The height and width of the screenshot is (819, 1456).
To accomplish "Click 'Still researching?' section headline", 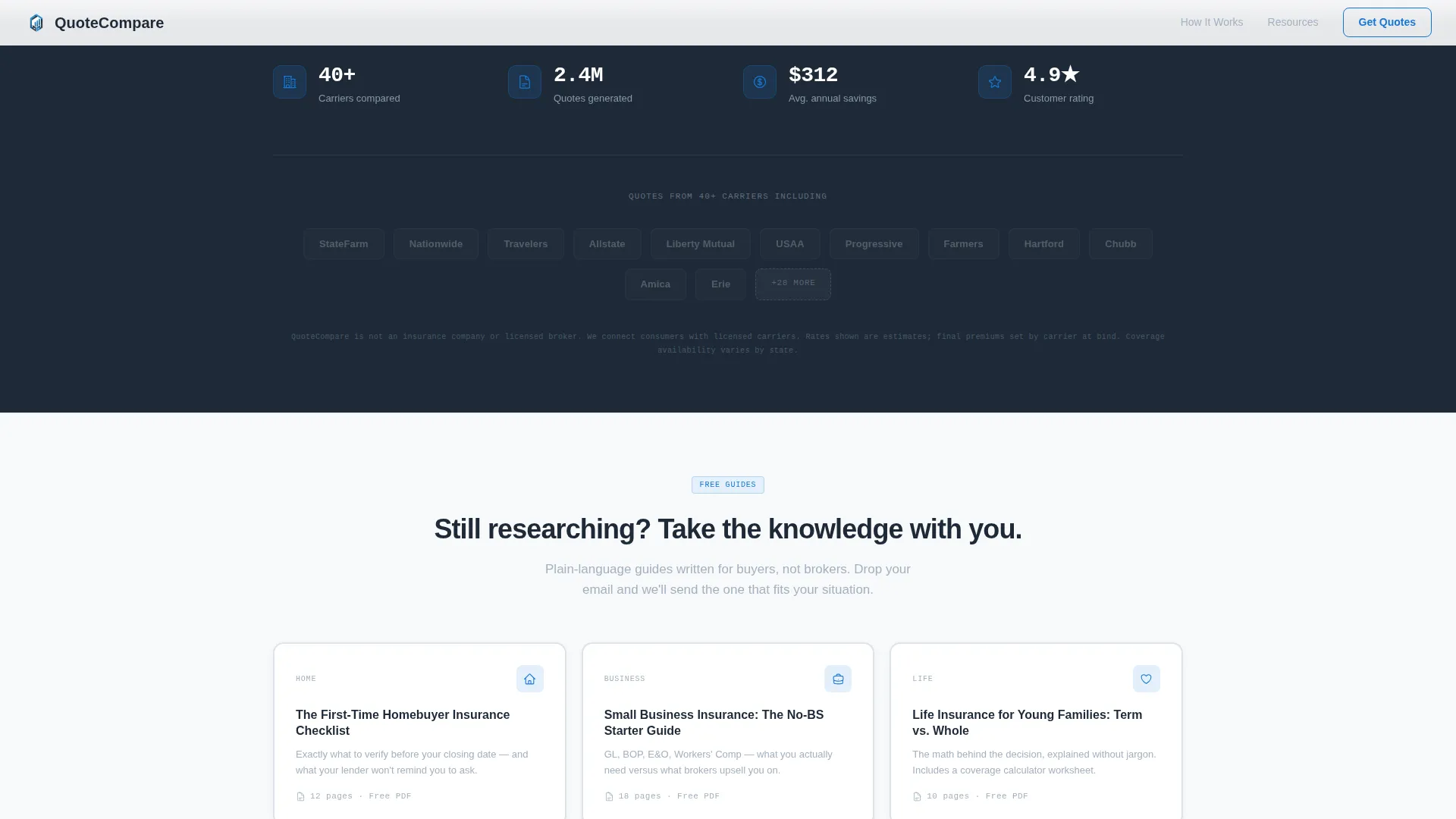I will (x=728, y=529).
